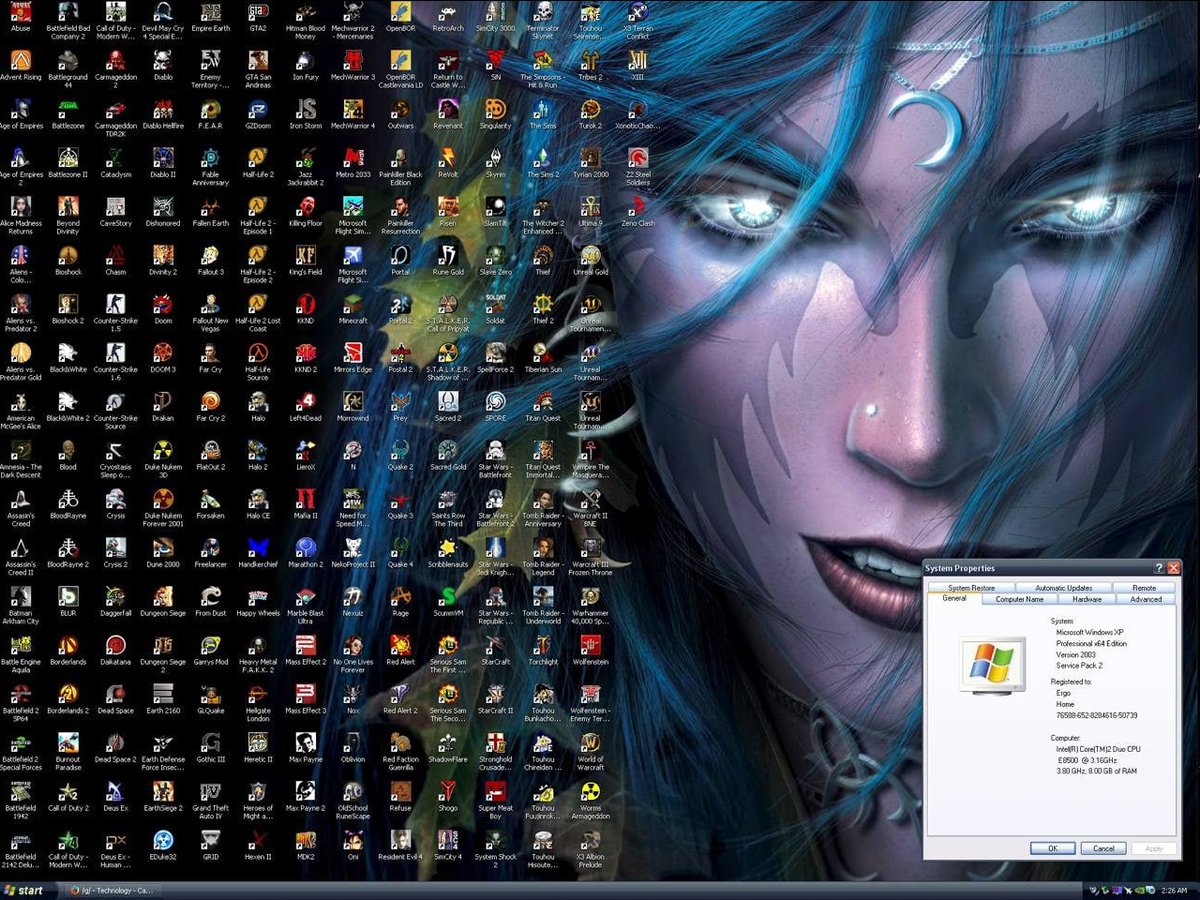Select the DOOM 3 desktop icon
This screenshot has width=1200, height=900.
163,358
